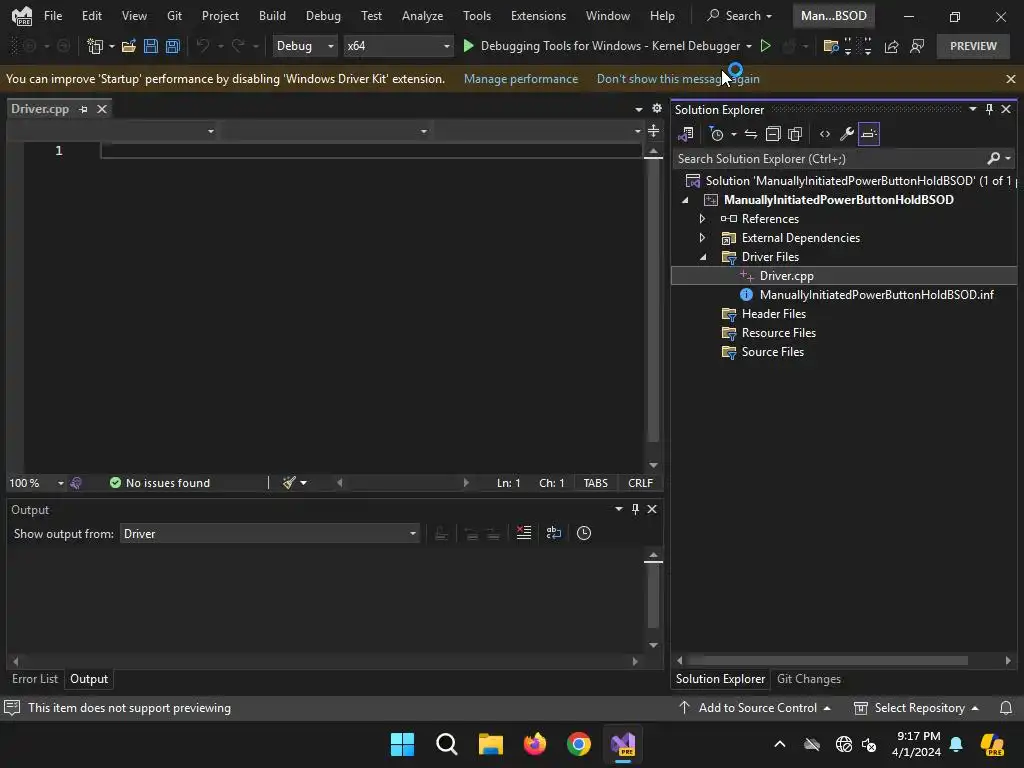Dismiss the performance notification bar
The height and width of the screenshot is (768, 1024).
coord(1010,79)
